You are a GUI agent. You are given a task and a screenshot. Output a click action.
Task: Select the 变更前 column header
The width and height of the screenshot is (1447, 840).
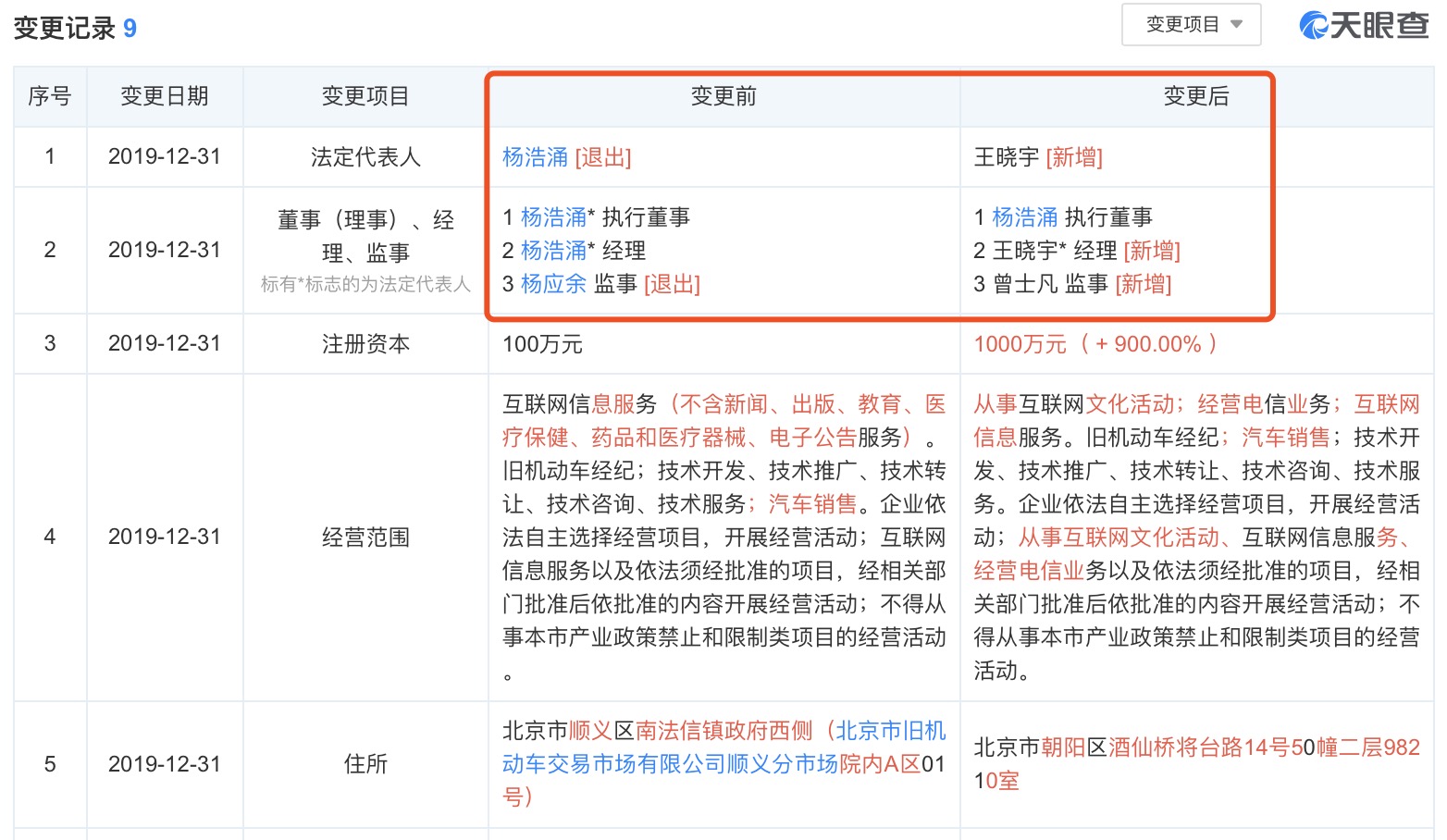pyautogui.click(x=723, y=96)
